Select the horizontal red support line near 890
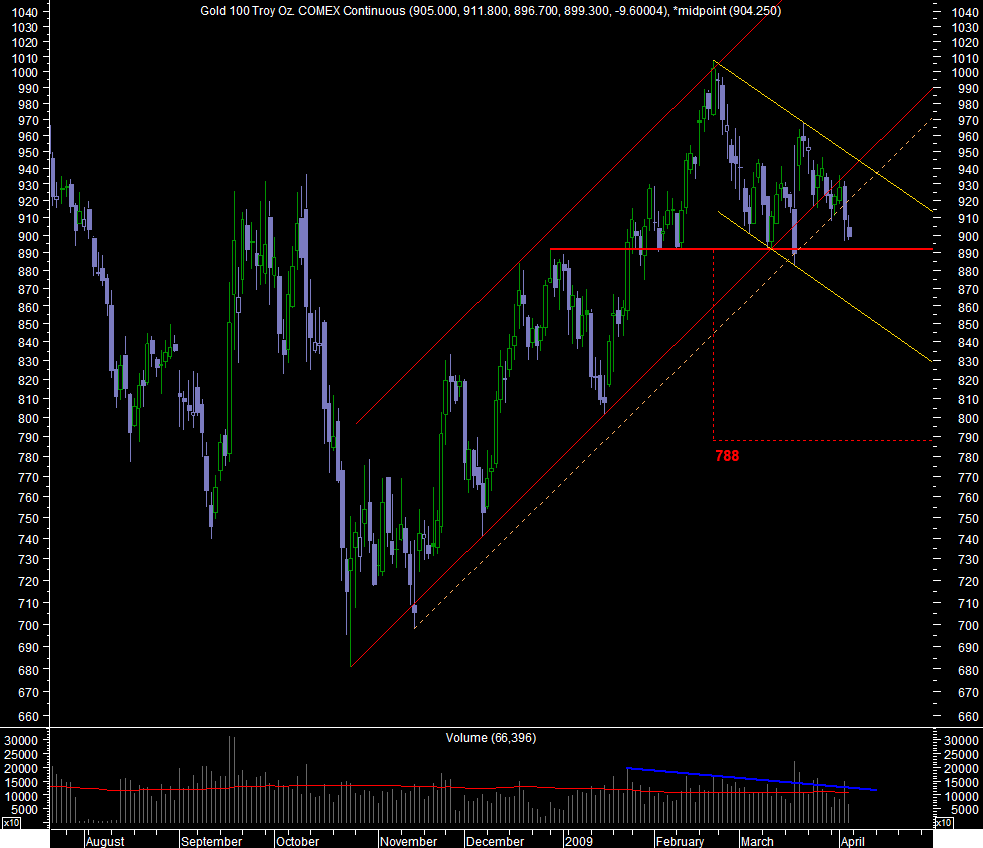 (x=741, y=249)
